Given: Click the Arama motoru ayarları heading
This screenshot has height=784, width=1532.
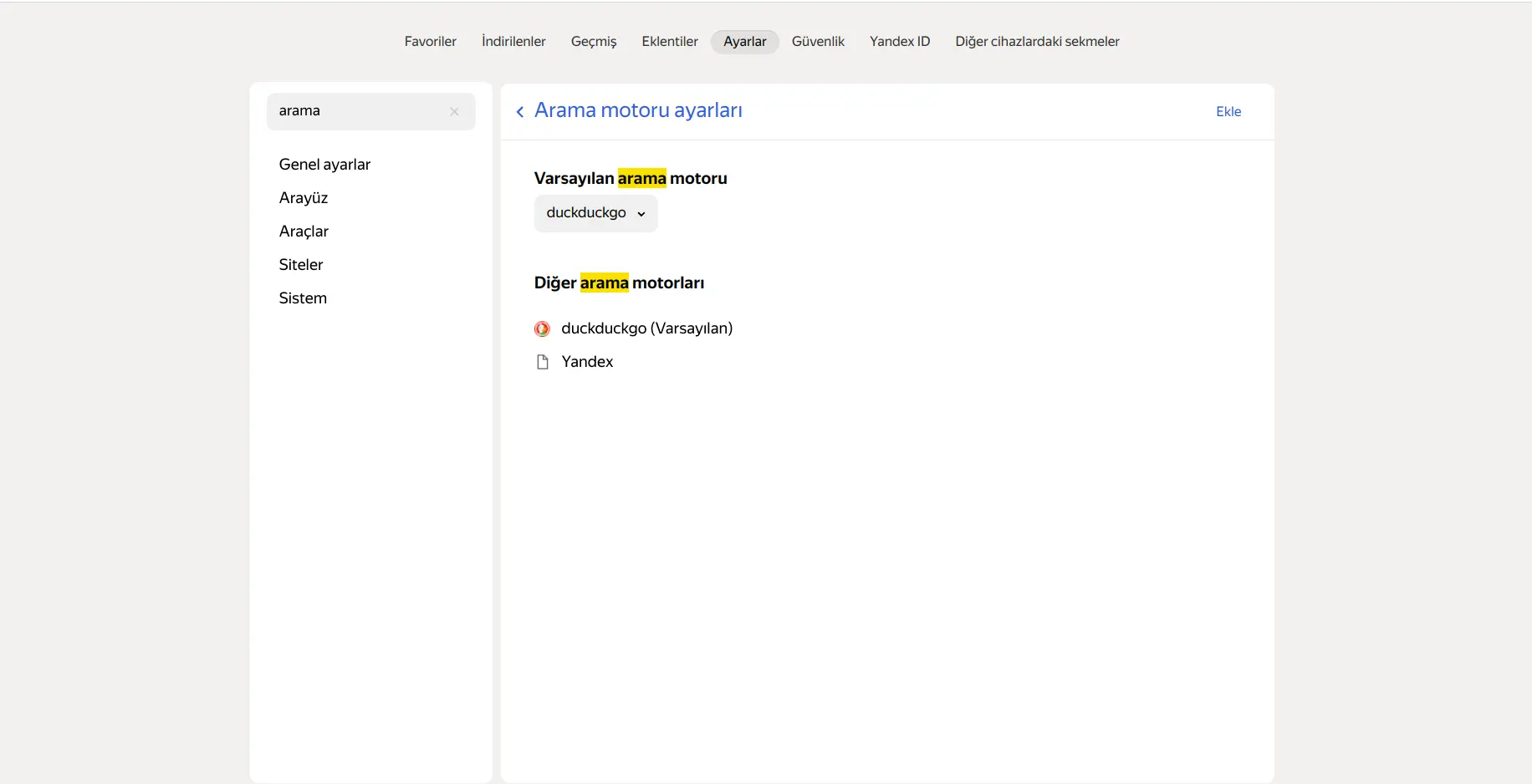Looking at the screenshot, I should point(638,111).
